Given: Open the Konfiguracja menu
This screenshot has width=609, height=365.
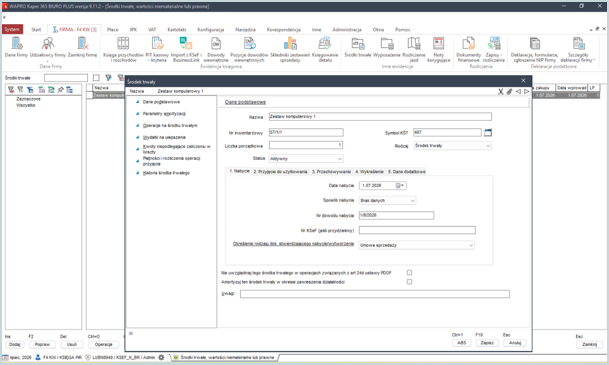Looking at the screenshot, I should click(x=211, y=30).
